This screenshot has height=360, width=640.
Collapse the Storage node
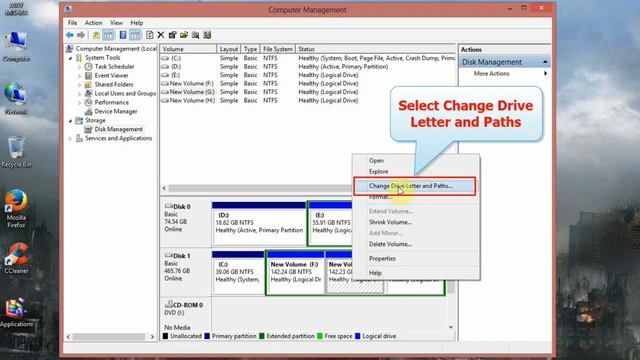tap(70, 121)
